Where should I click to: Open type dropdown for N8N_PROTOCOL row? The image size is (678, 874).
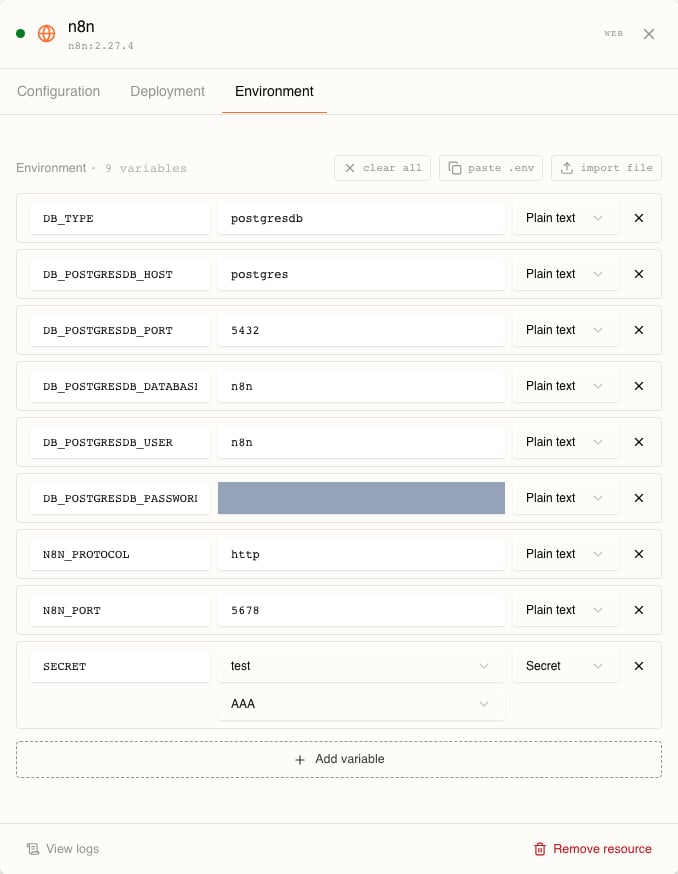565,554
